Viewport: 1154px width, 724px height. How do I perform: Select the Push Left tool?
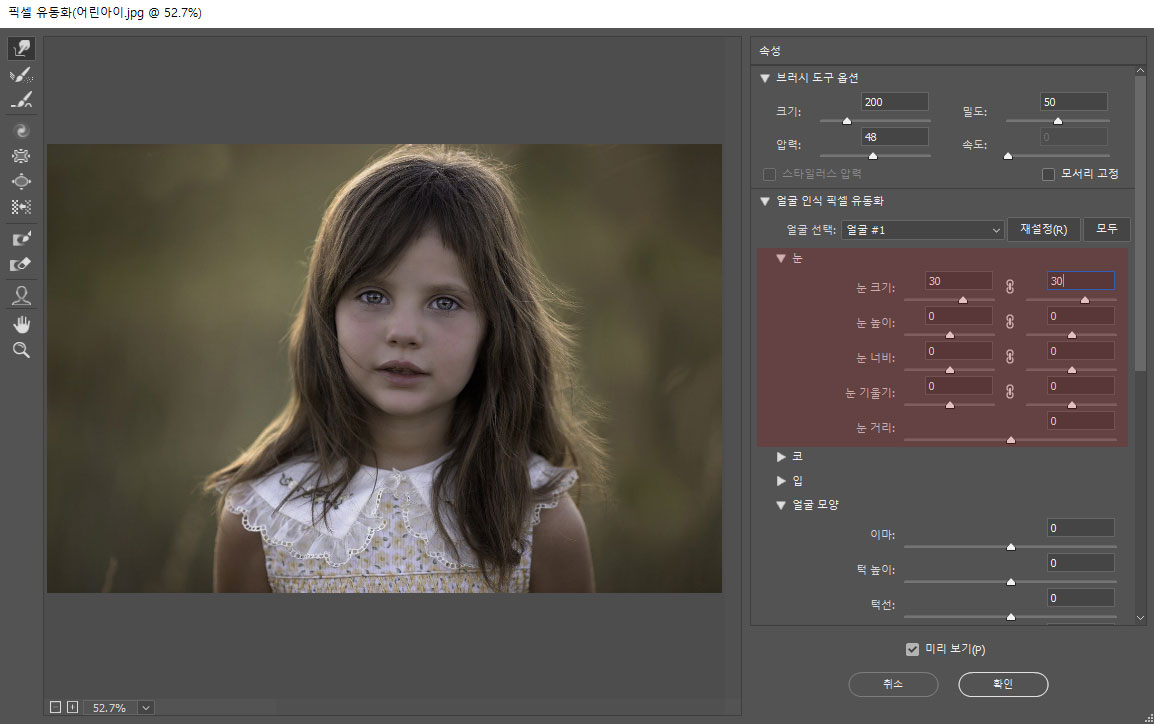(21, 207)
